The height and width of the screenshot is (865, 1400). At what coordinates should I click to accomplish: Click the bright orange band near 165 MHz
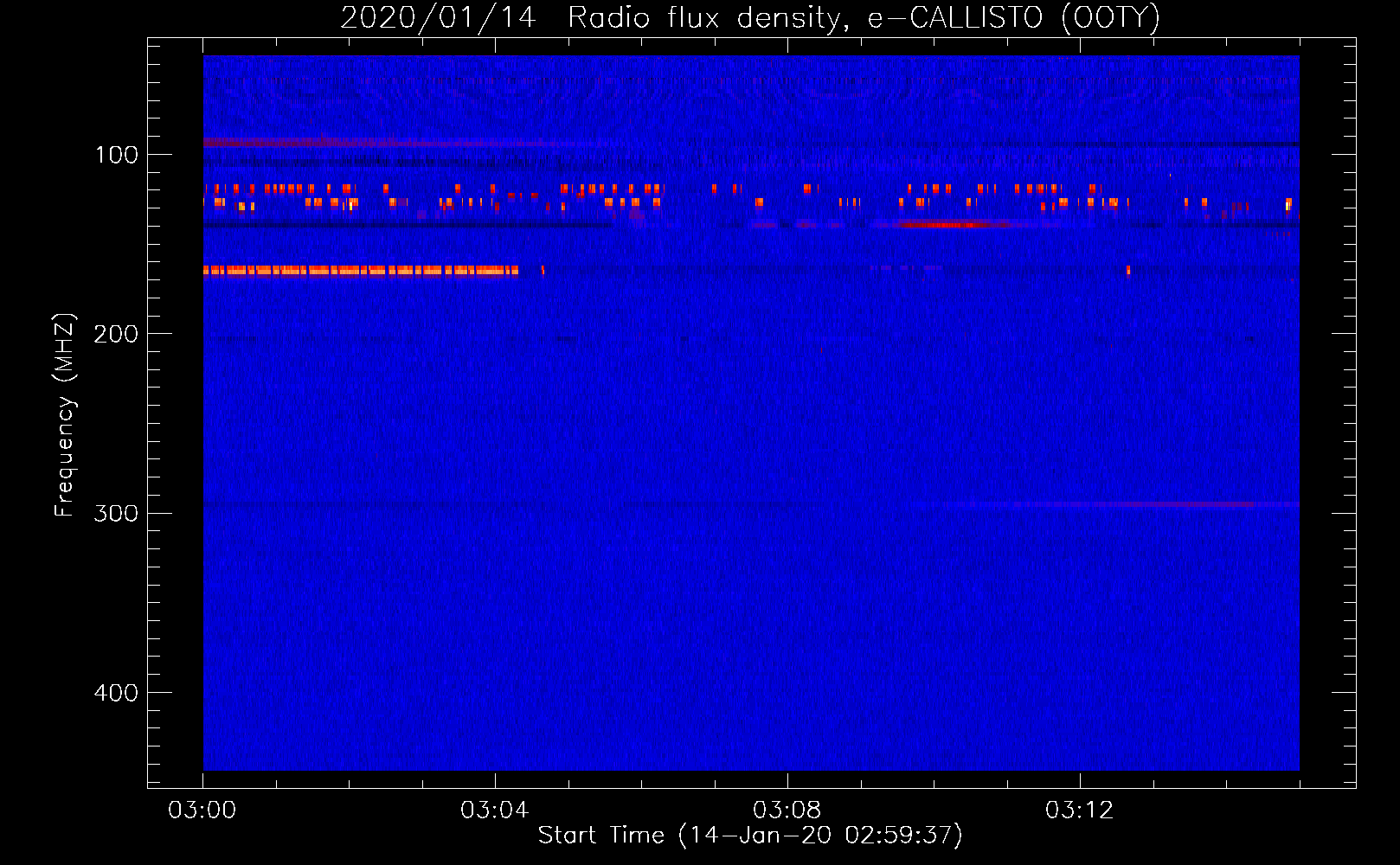pos(361,271)
